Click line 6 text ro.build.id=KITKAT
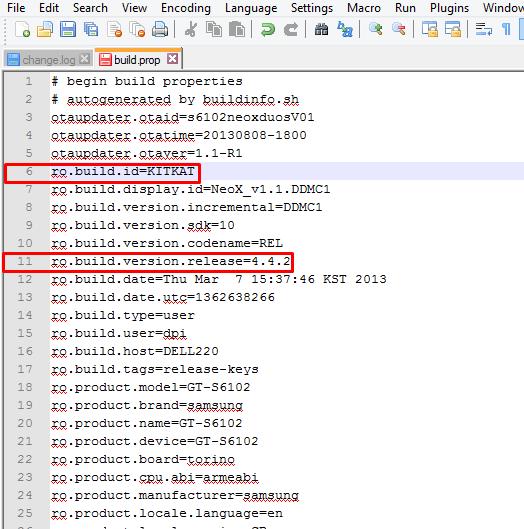The image size is (524, 529). coord(123,171)
